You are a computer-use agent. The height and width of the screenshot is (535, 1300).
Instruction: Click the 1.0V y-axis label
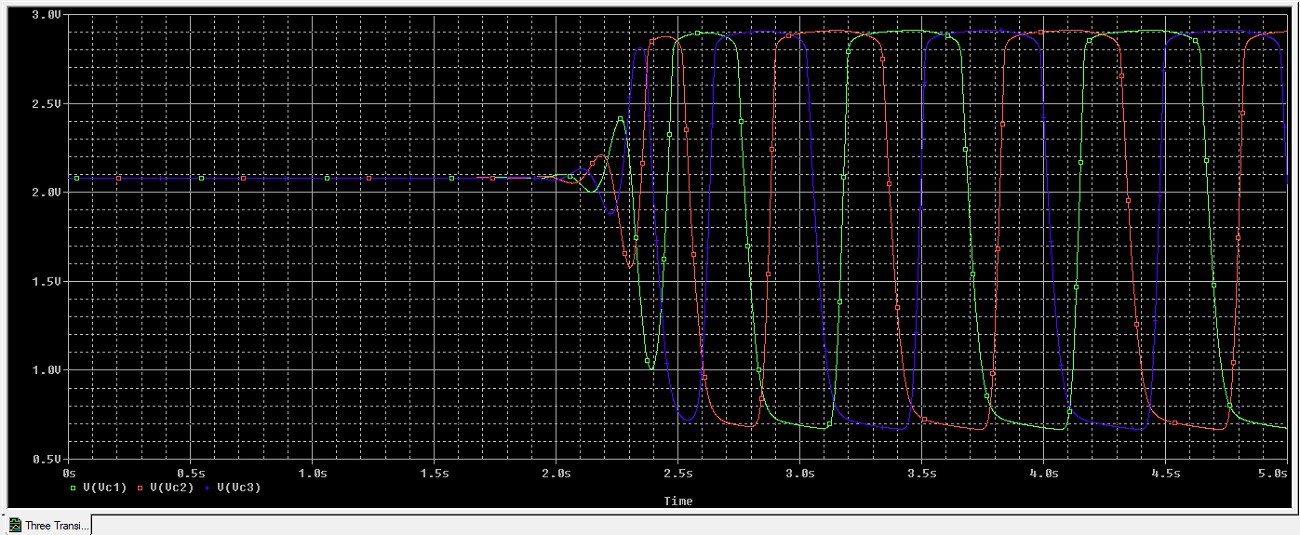tap(46, 370)
